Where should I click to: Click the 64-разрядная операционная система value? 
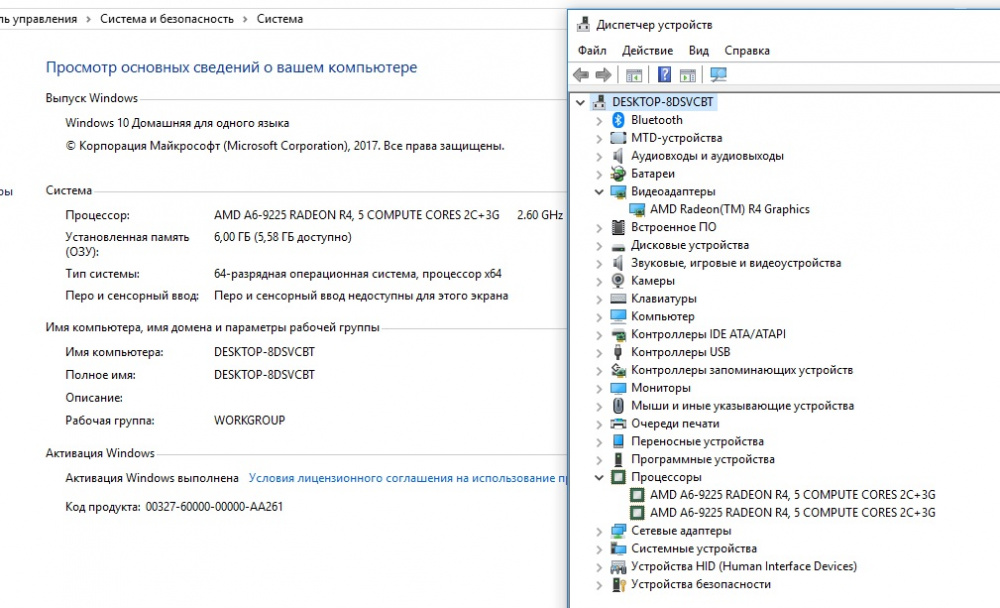(x=358, y=274)
